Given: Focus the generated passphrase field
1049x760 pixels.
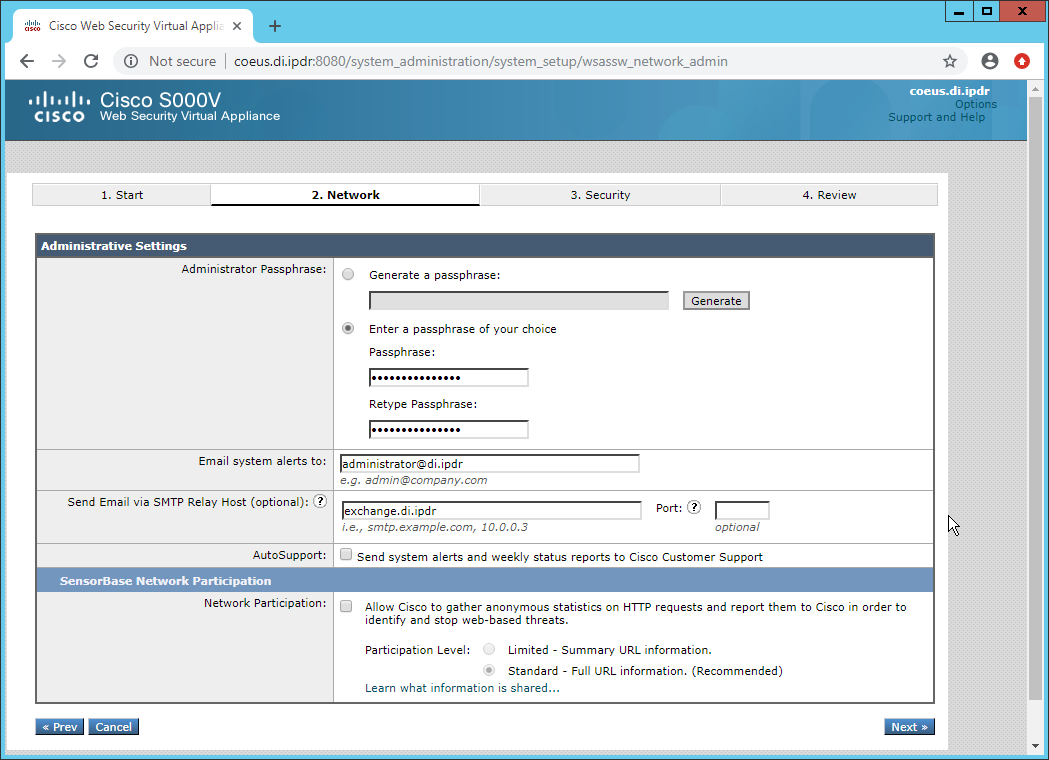Looking at the screenshot, I should pos(518,301).
